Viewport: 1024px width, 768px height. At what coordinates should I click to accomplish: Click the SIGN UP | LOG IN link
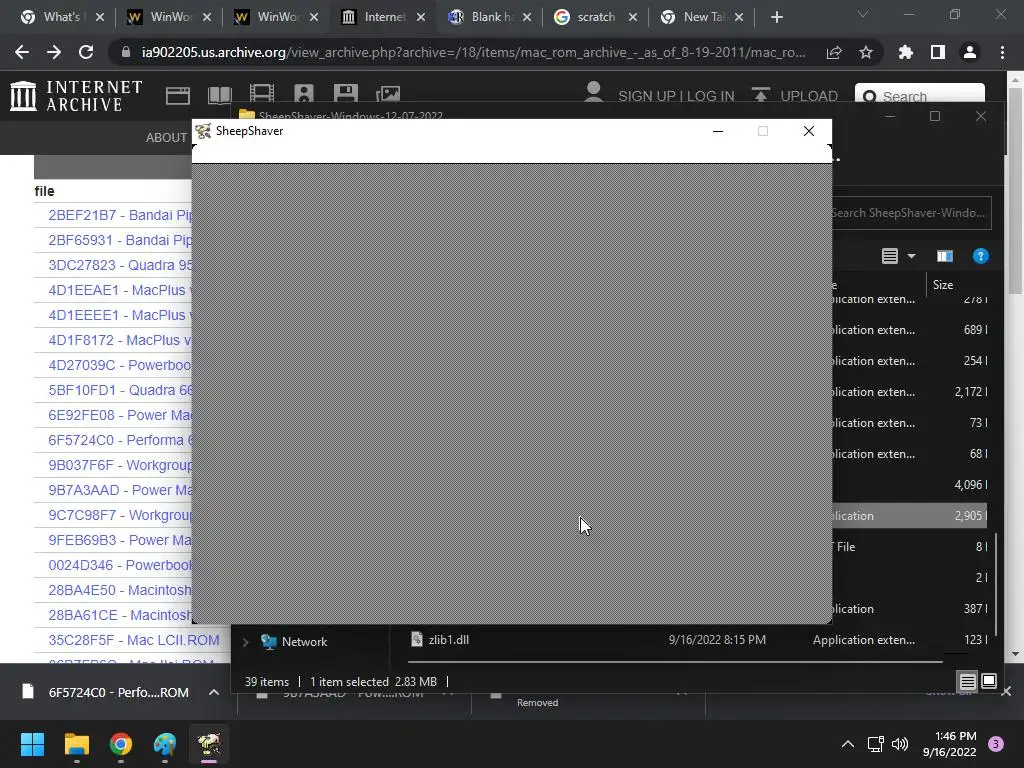coord(676,96)
